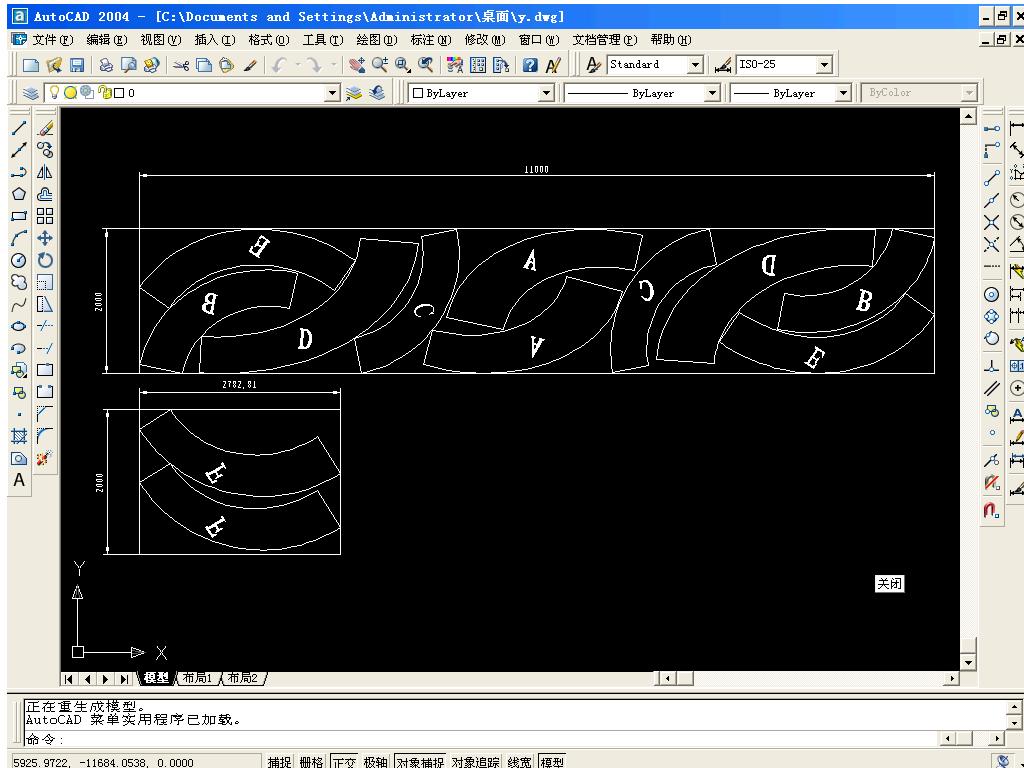This screenshot has height=768, width=1024.
Task: Expand the layer 0 dropdown list
Action: click(x=332, y=93)
